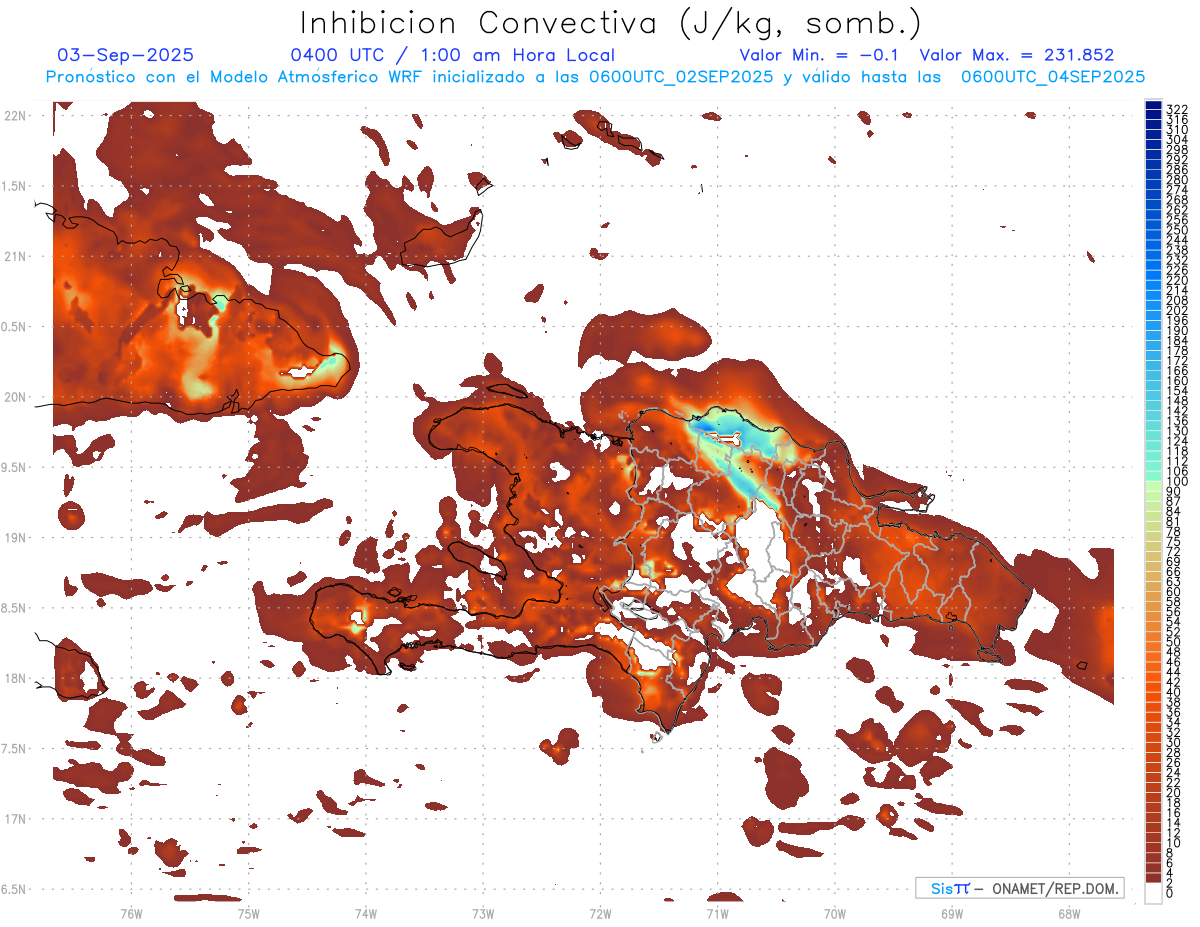Click the "21N" latitude label
This screenshot has width=1200, height=927.
pyautogui.click(x=14, y=257)
